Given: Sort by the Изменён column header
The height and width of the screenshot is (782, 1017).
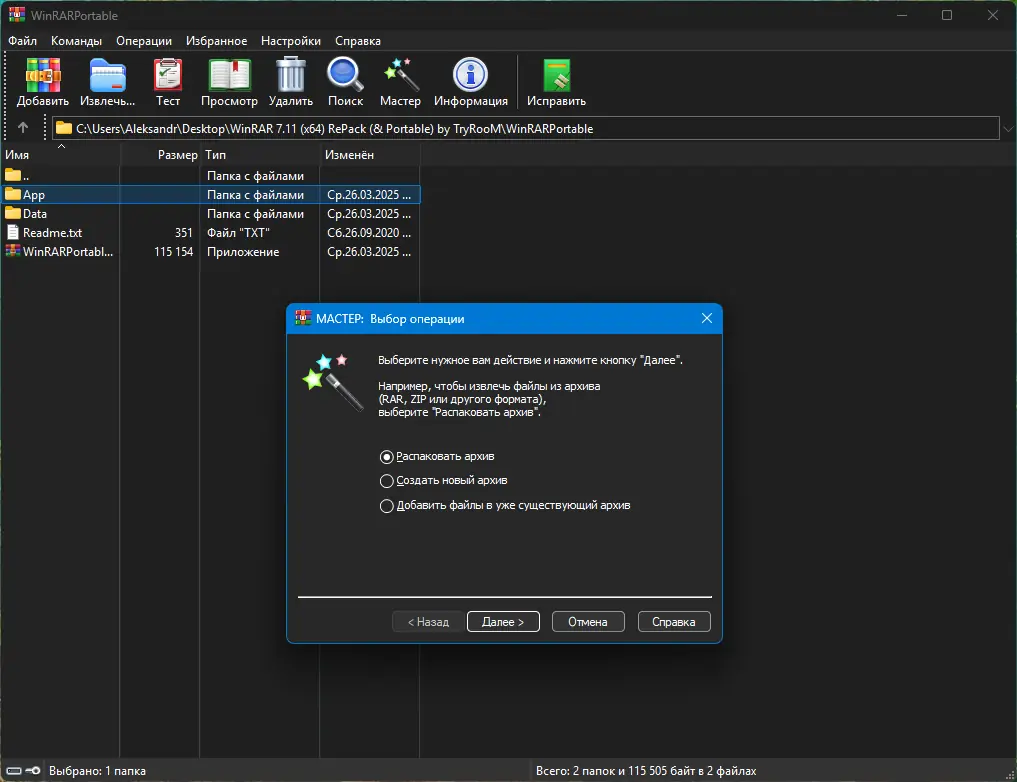Looking at the screenshot, I should point(370,155).
